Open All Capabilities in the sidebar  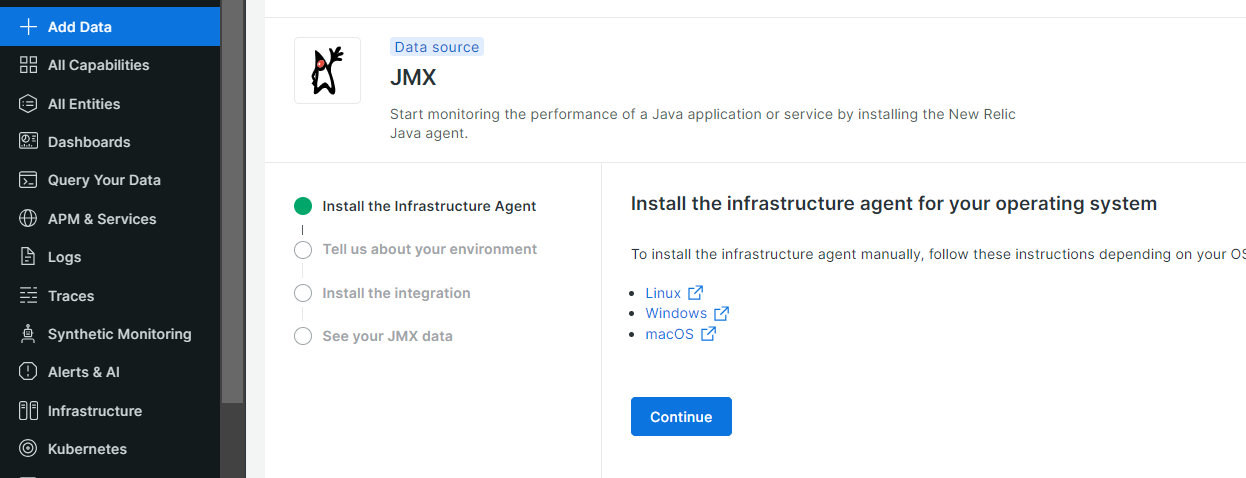(110, 65)
